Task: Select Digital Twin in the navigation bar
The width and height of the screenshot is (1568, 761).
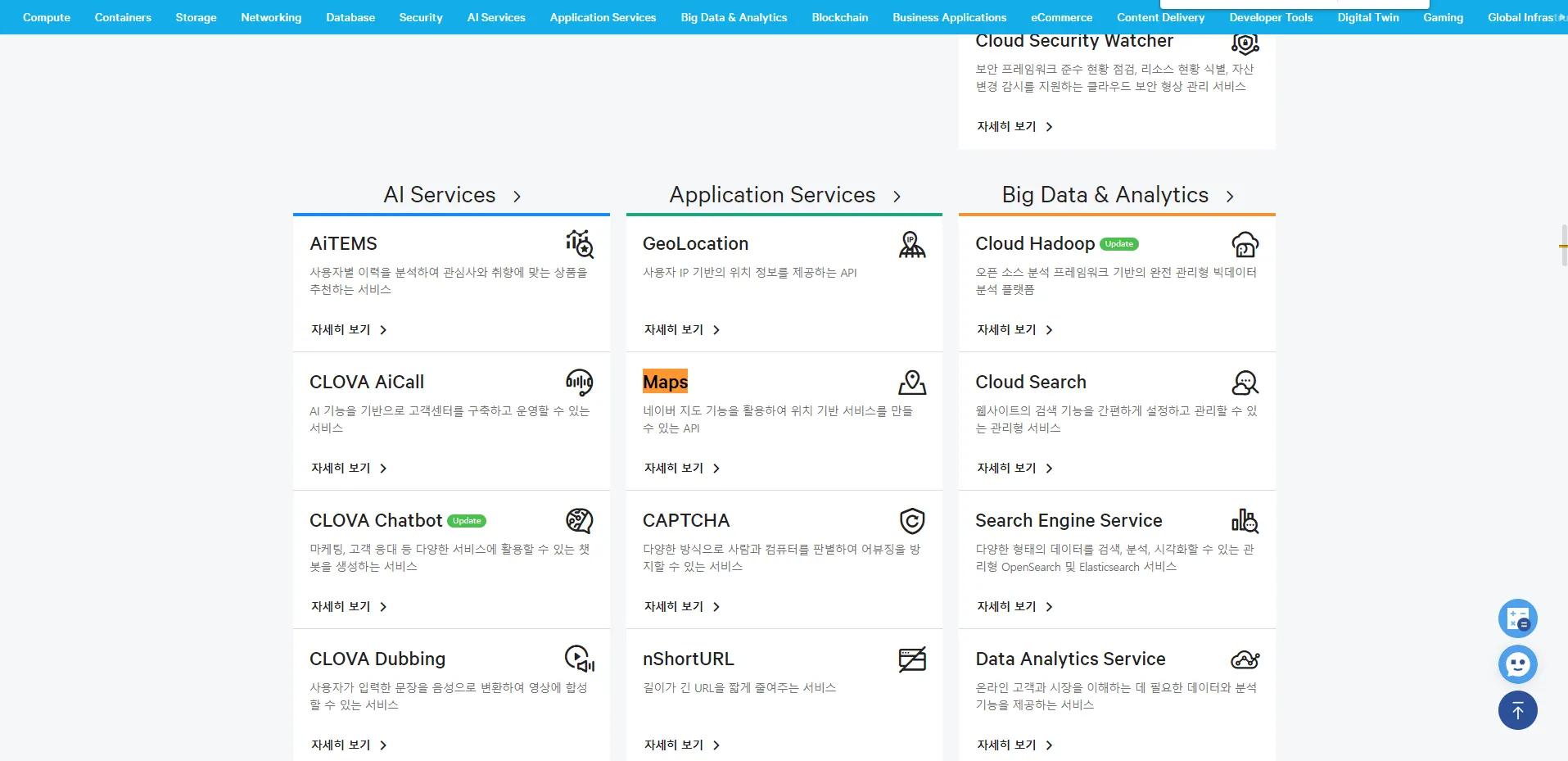Action: pyautogui.click(x=1368, y=17)
